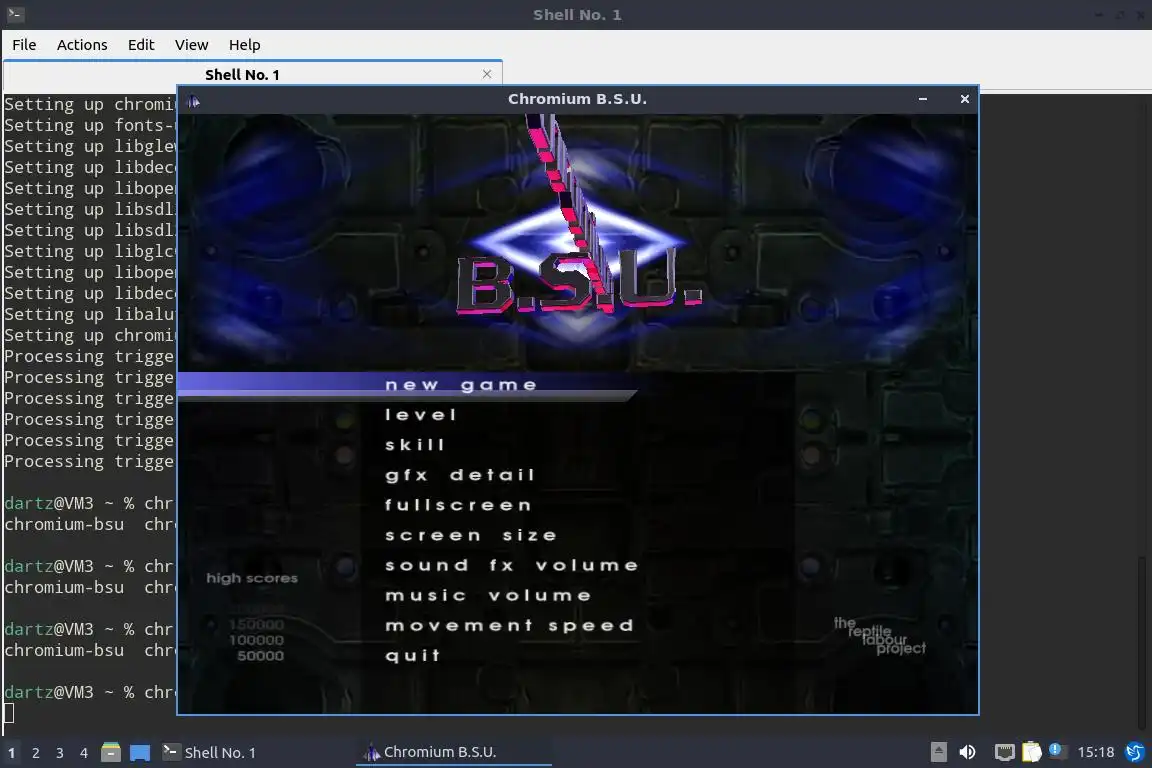Quit the game via quit option
1152x768 pixels.
(x=412, y=656)
